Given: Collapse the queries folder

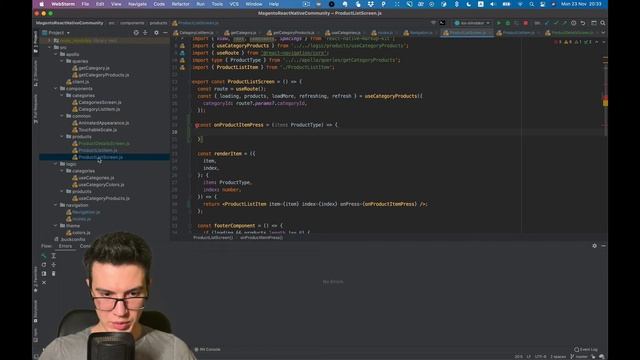Looking at the screenshot, I should click(x=62, y=61).
